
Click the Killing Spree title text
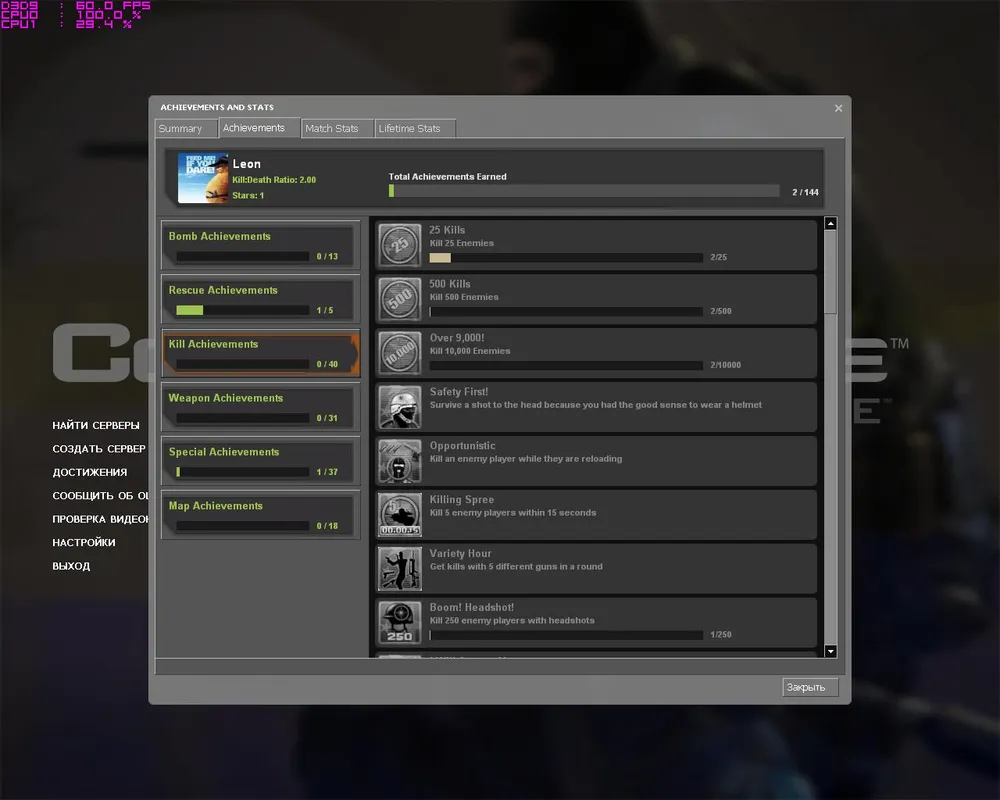pyautogui.click(x=462, y=500)
